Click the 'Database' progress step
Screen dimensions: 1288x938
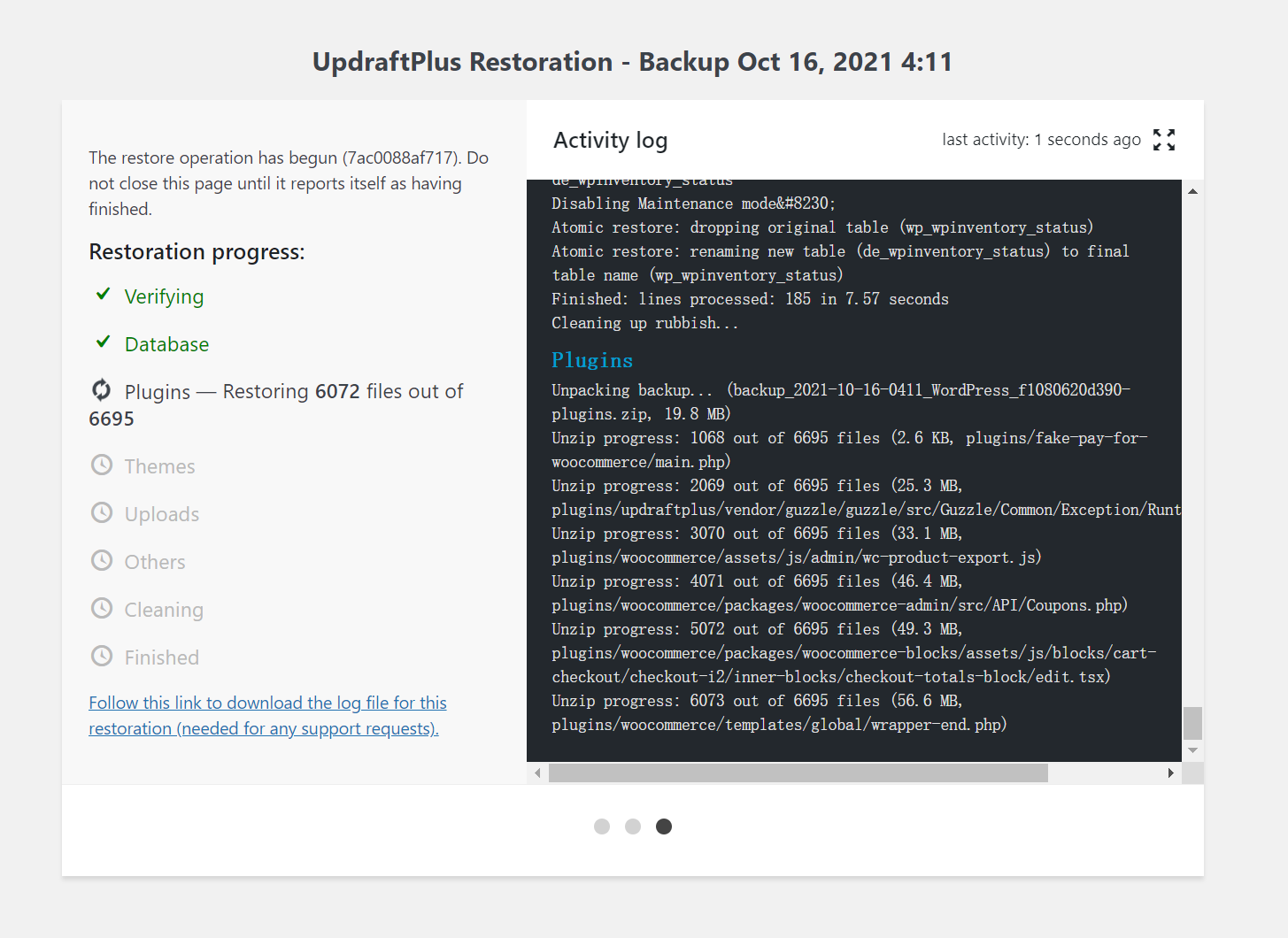(x=166, y=344)
